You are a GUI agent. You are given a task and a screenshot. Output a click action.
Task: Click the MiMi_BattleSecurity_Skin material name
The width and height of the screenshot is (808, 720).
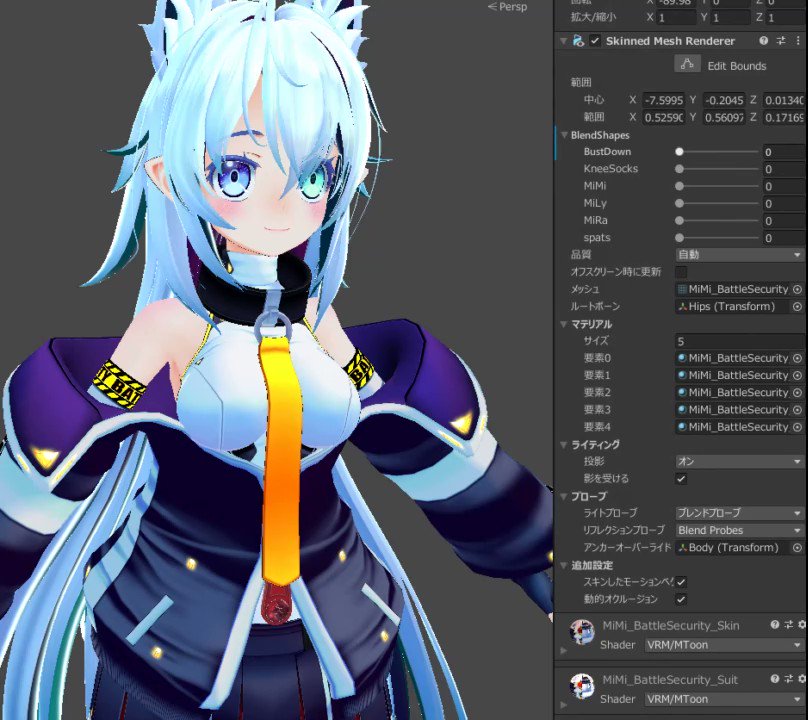pos(670,626)
